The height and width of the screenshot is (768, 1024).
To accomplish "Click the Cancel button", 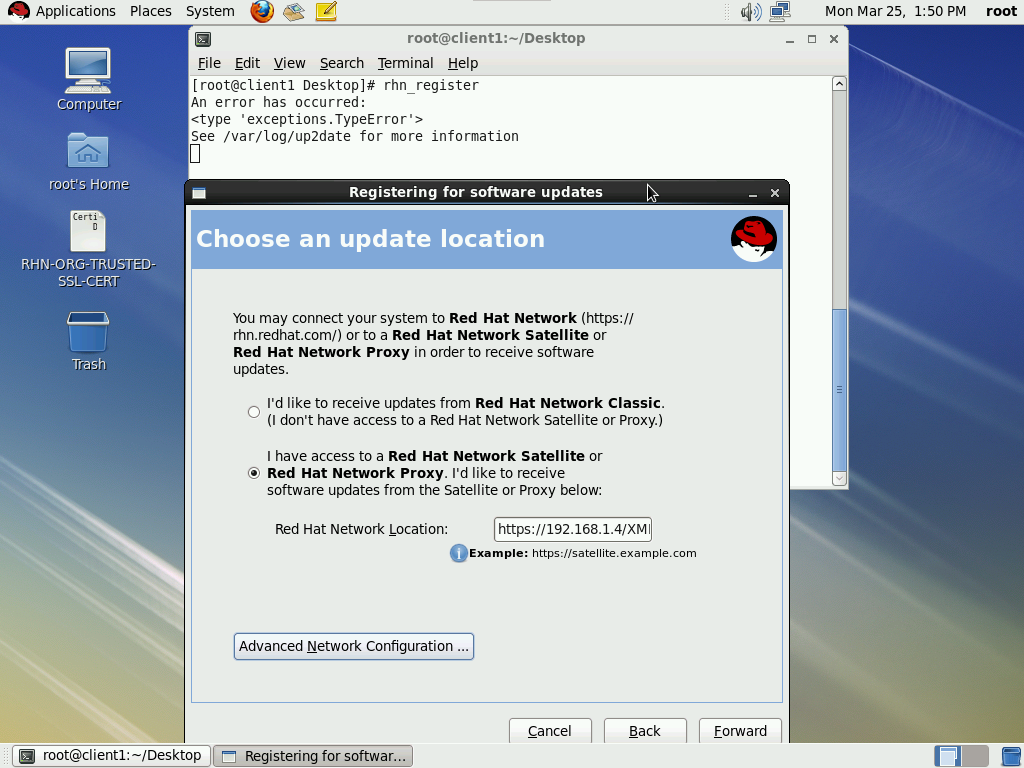I will click(550, 731).
